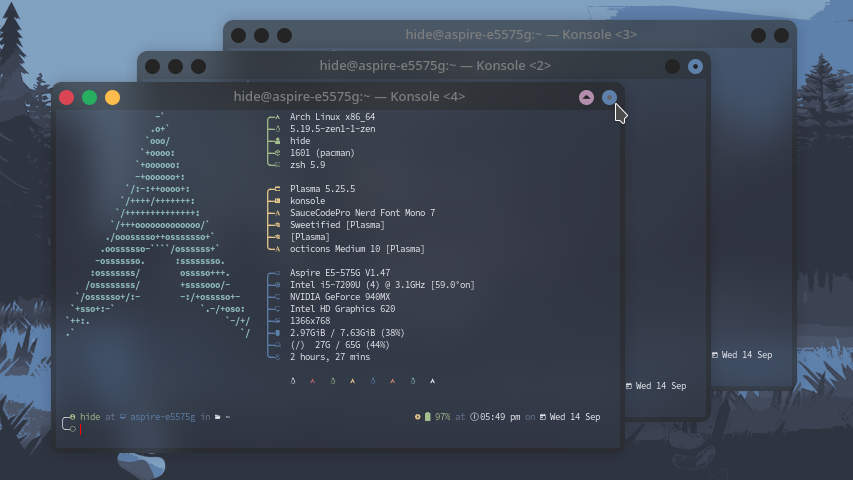Click the desktop icon beside 'Plasma 5.25.5'
853x480 pixels.
(277, 189)
